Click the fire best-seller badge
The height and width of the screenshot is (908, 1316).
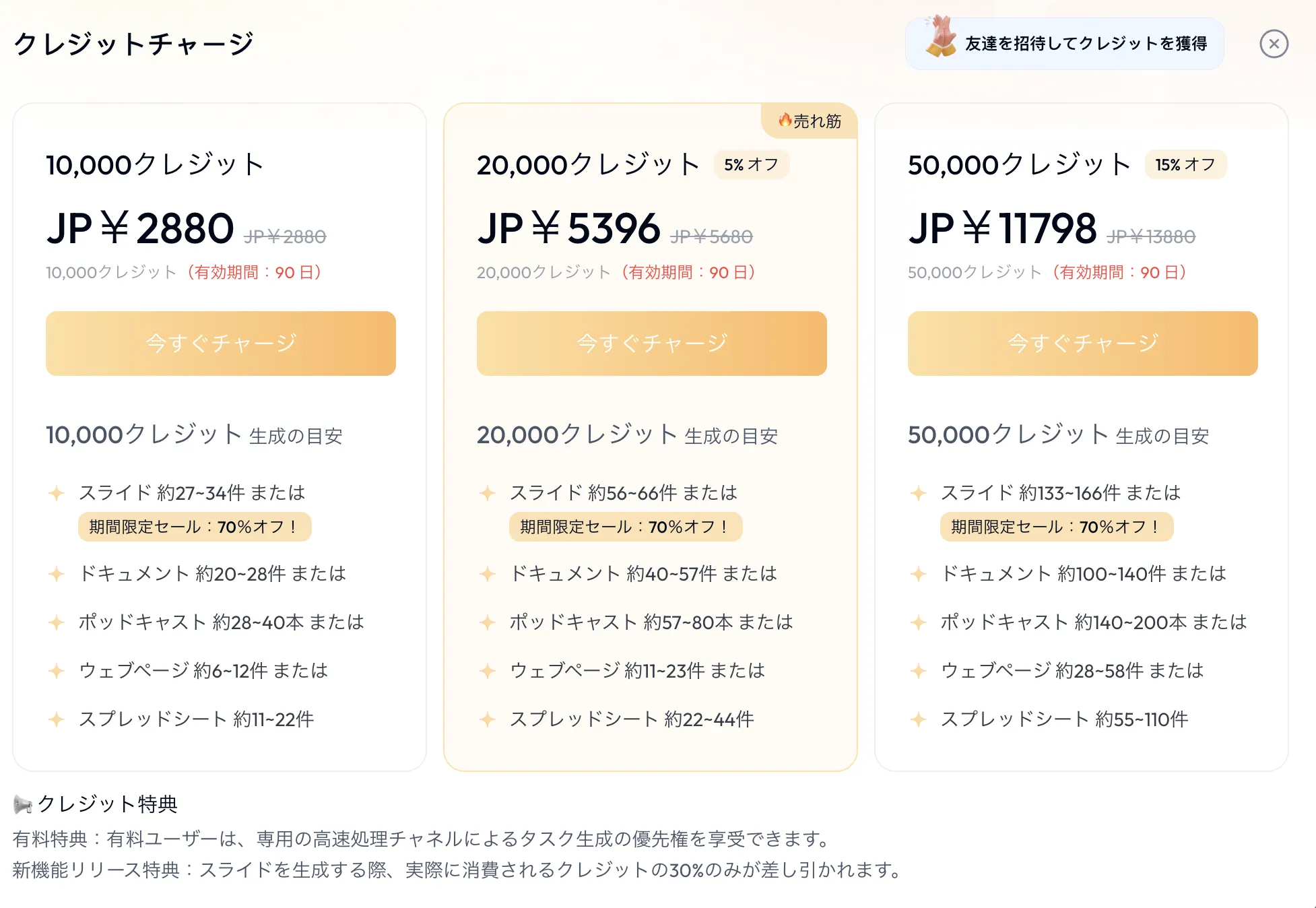coord(810,121)
